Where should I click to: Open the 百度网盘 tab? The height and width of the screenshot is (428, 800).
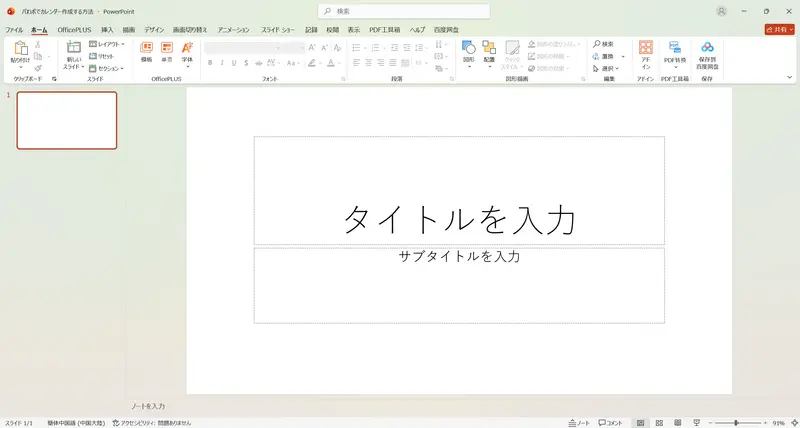pyautogui.click(x=446, y=30)
